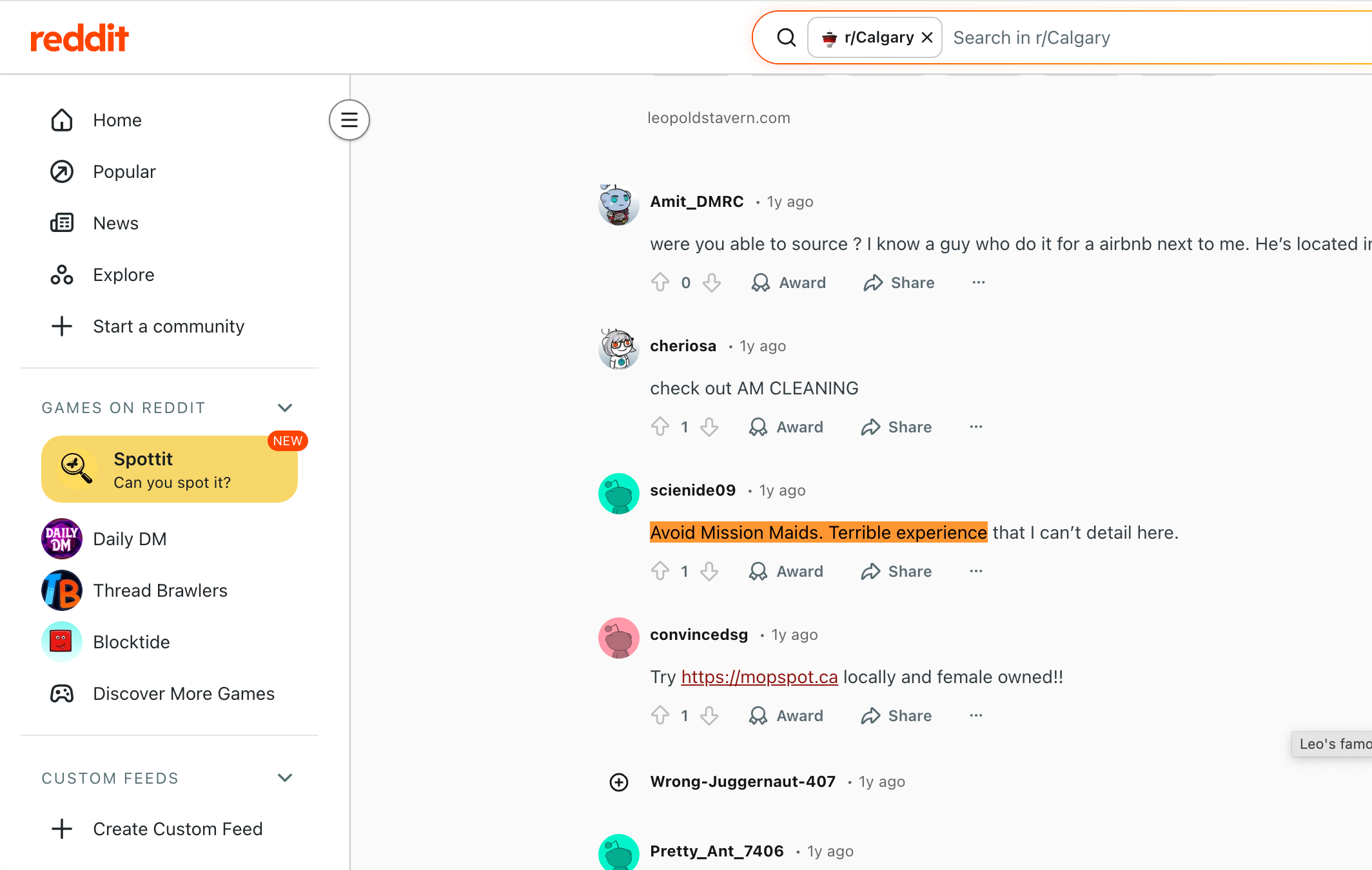Upvote Amit_DMRC's comment

coord(660,282)
